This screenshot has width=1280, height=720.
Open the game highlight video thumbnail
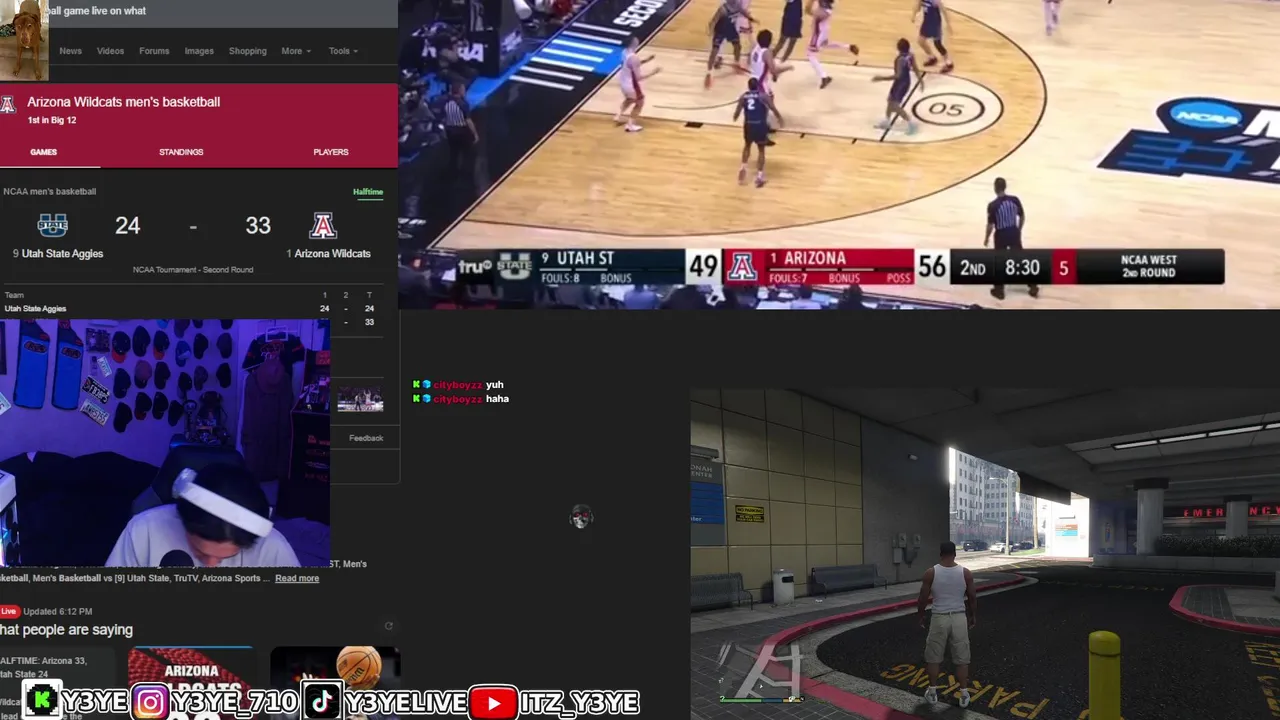pos(360,400)
